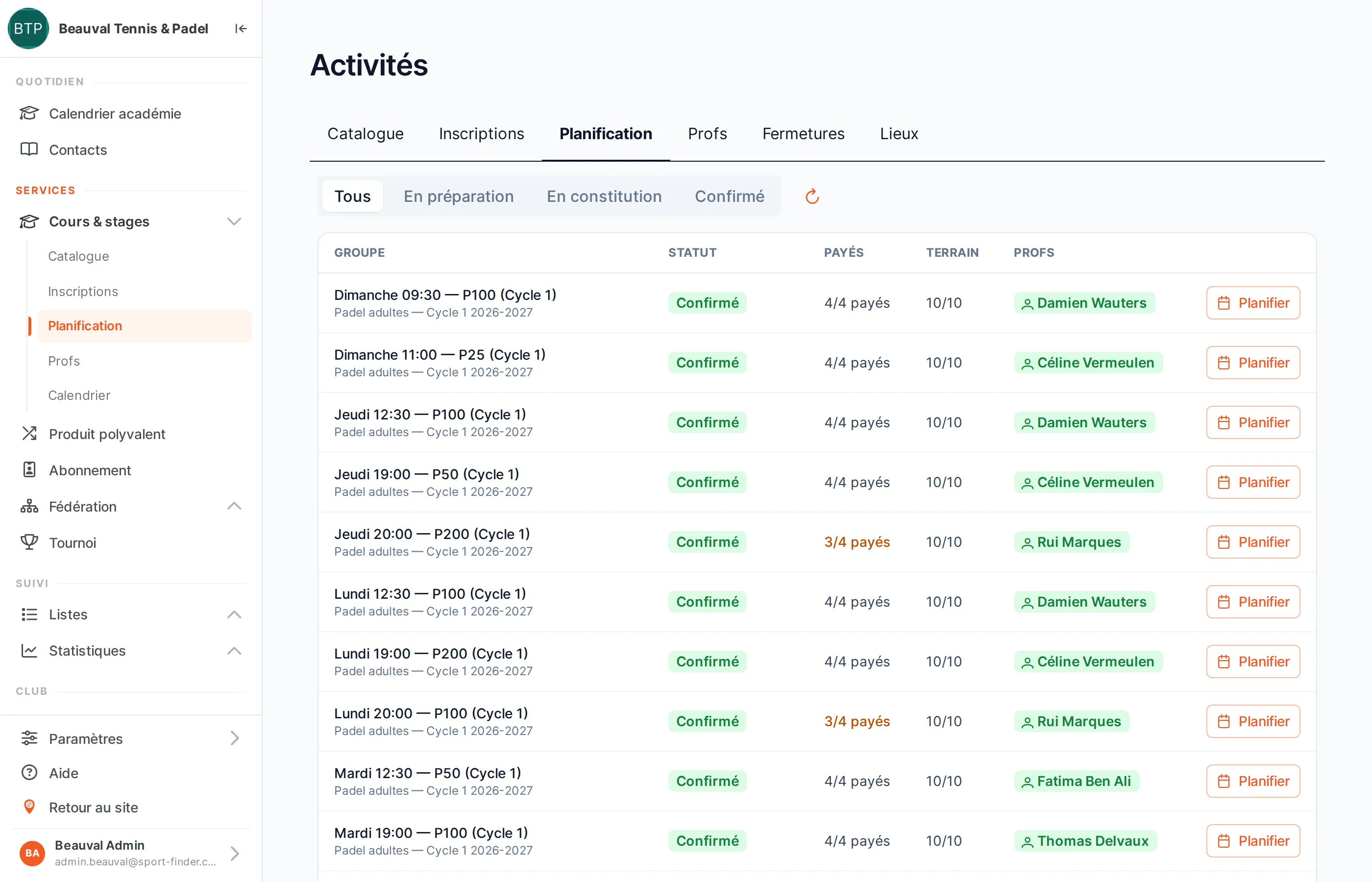
Task: Click the Beauval Tennis & Padel club name
Action: coord(133,28)
